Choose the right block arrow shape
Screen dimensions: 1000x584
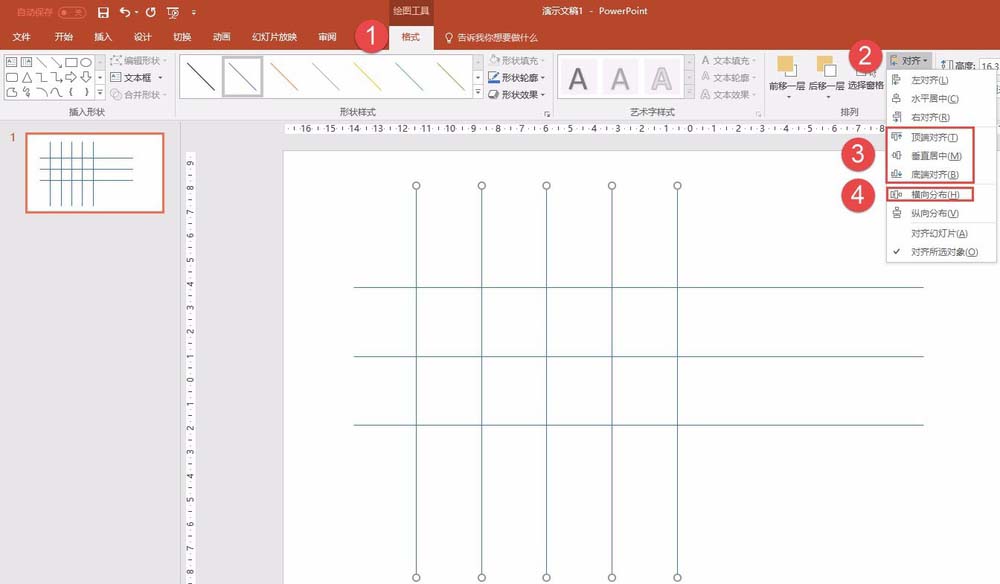pos(71,77)
